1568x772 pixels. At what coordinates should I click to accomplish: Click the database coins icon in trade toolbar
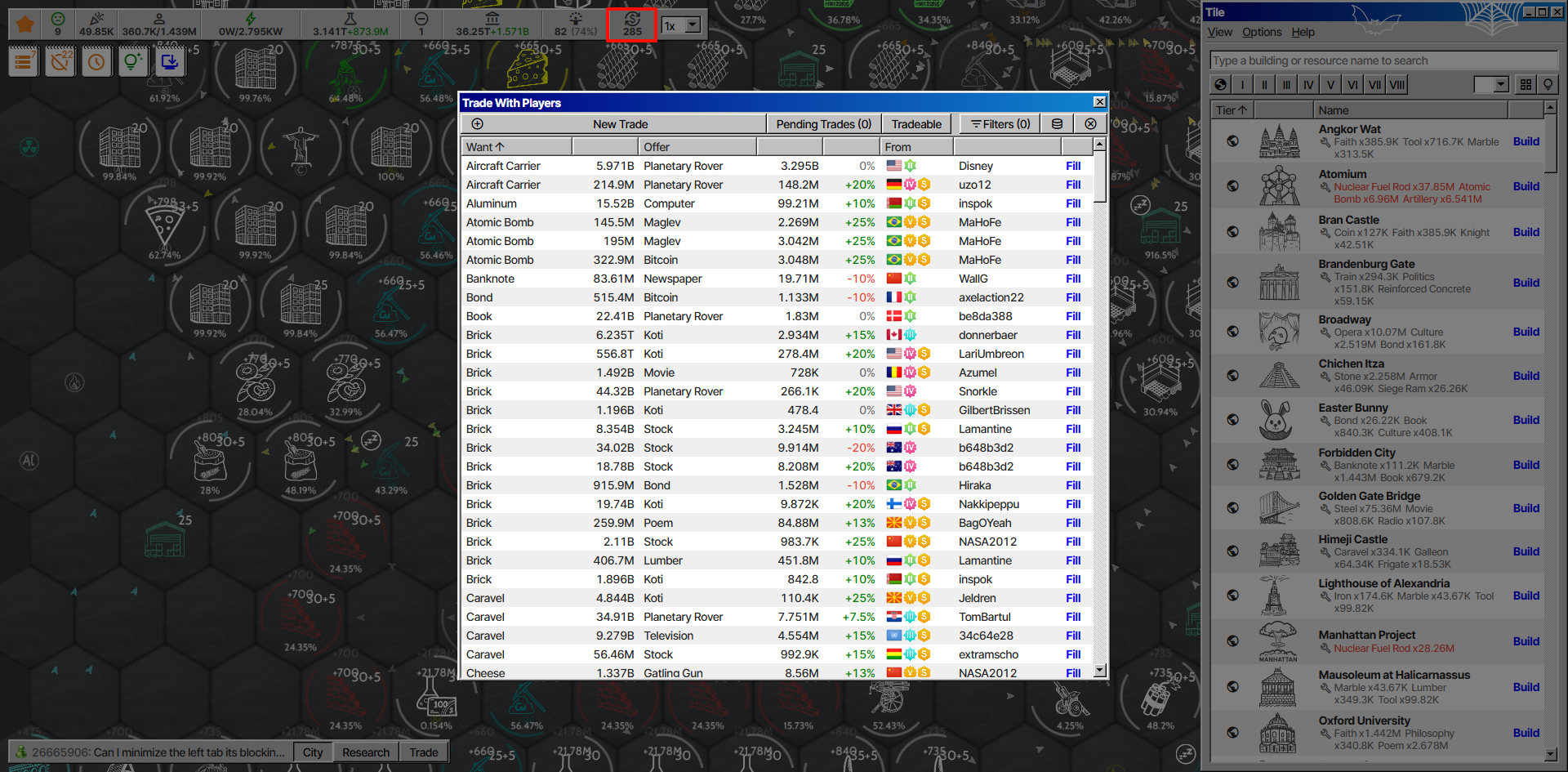click(x=1057, y=124)
